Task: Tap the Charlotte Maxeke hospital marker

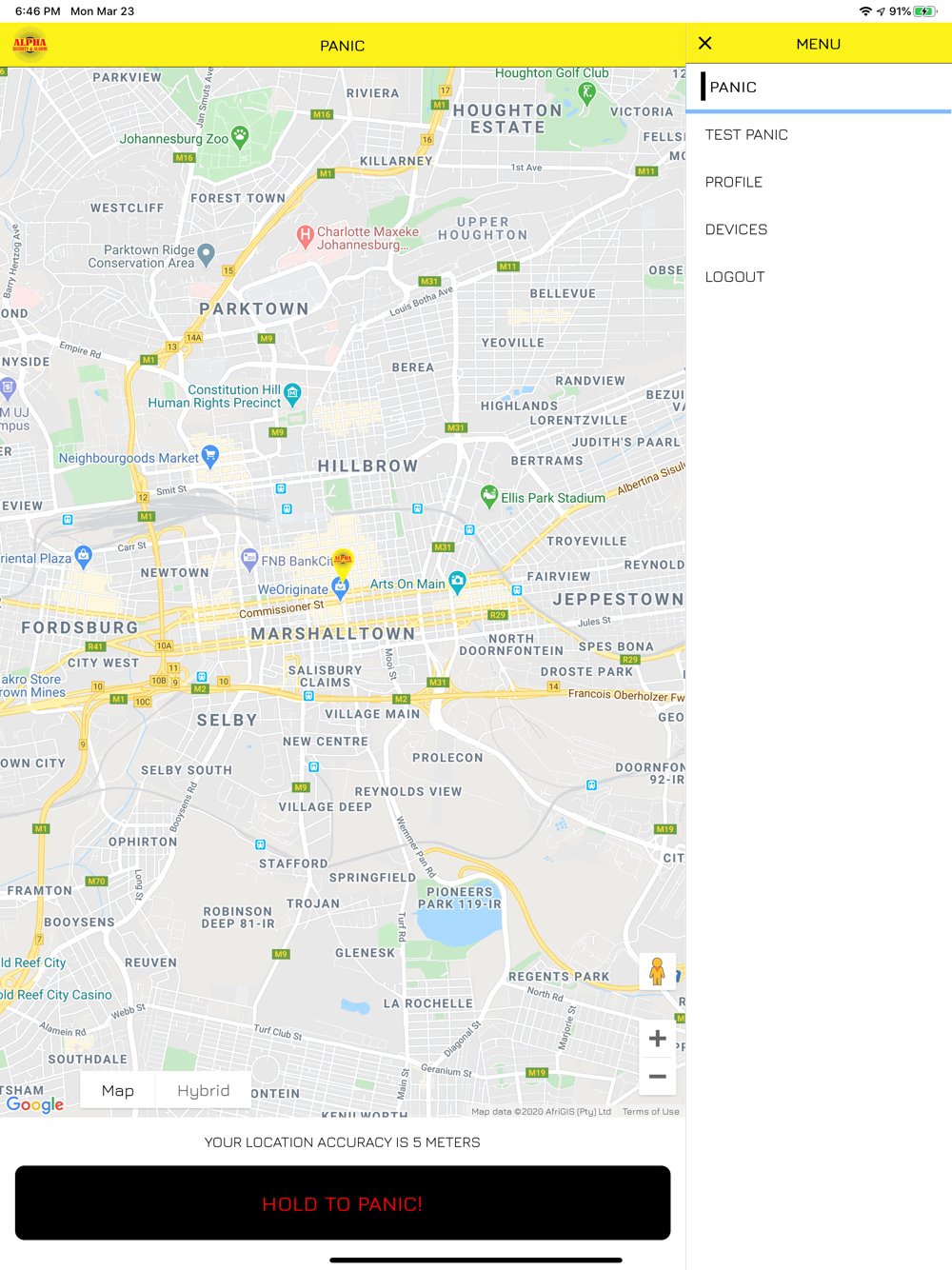Action: pyautogui.click(x=305, y=235)
